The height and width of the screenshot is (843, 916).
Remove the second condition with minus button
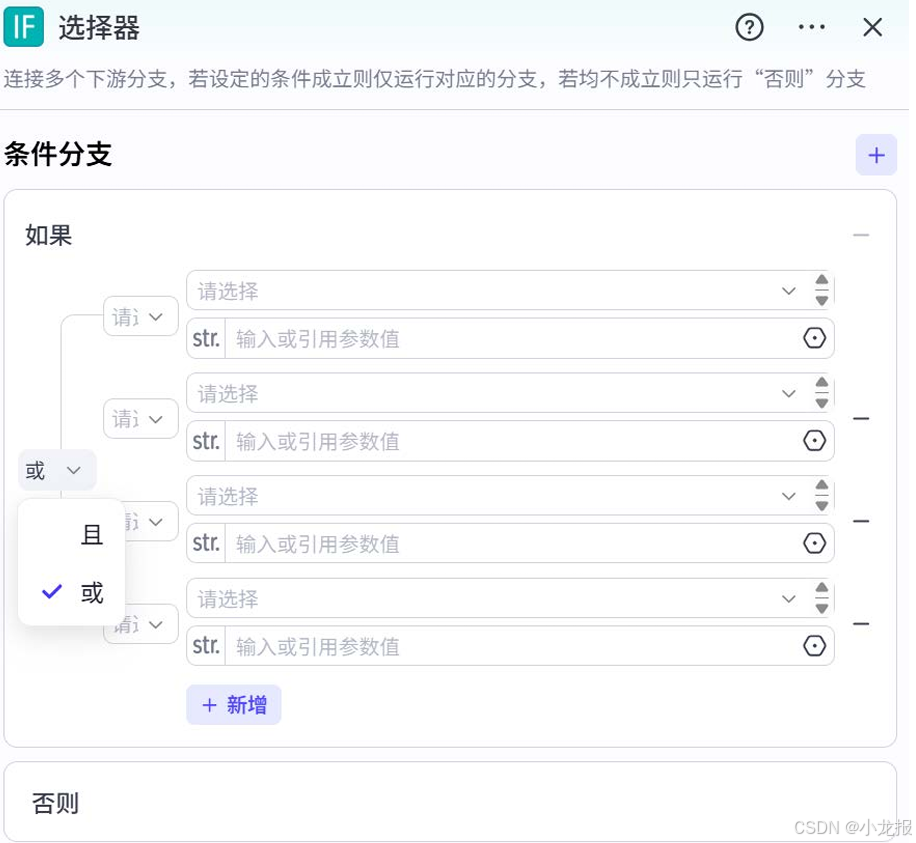point(861,417)
